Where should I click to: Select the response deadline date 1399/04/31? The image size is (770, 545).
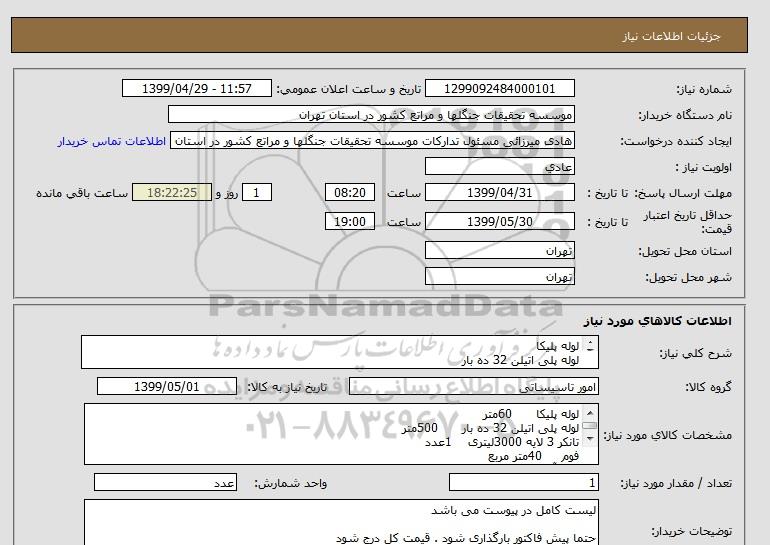(x=499, y=193)
